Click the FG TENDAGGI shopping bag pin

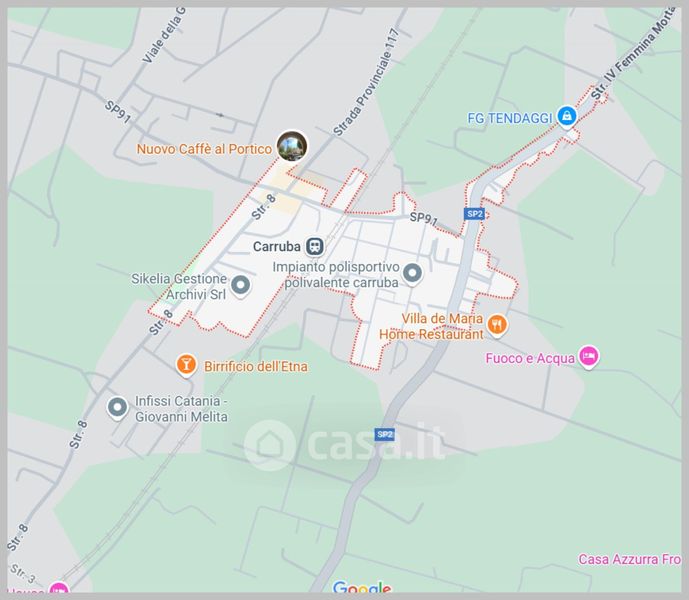[567, 117]
